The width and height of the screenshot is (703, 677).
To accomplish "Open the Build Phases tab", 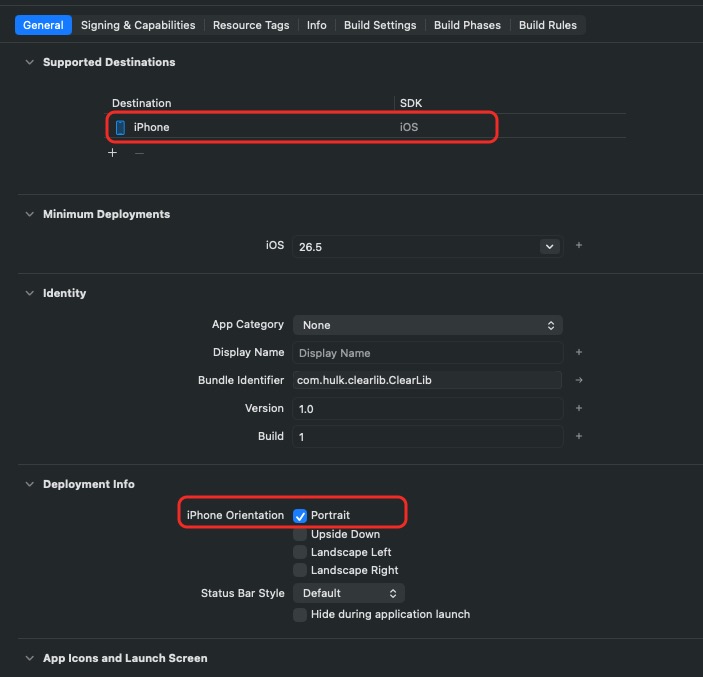I will pyautogui.click(x=467, y=25).
